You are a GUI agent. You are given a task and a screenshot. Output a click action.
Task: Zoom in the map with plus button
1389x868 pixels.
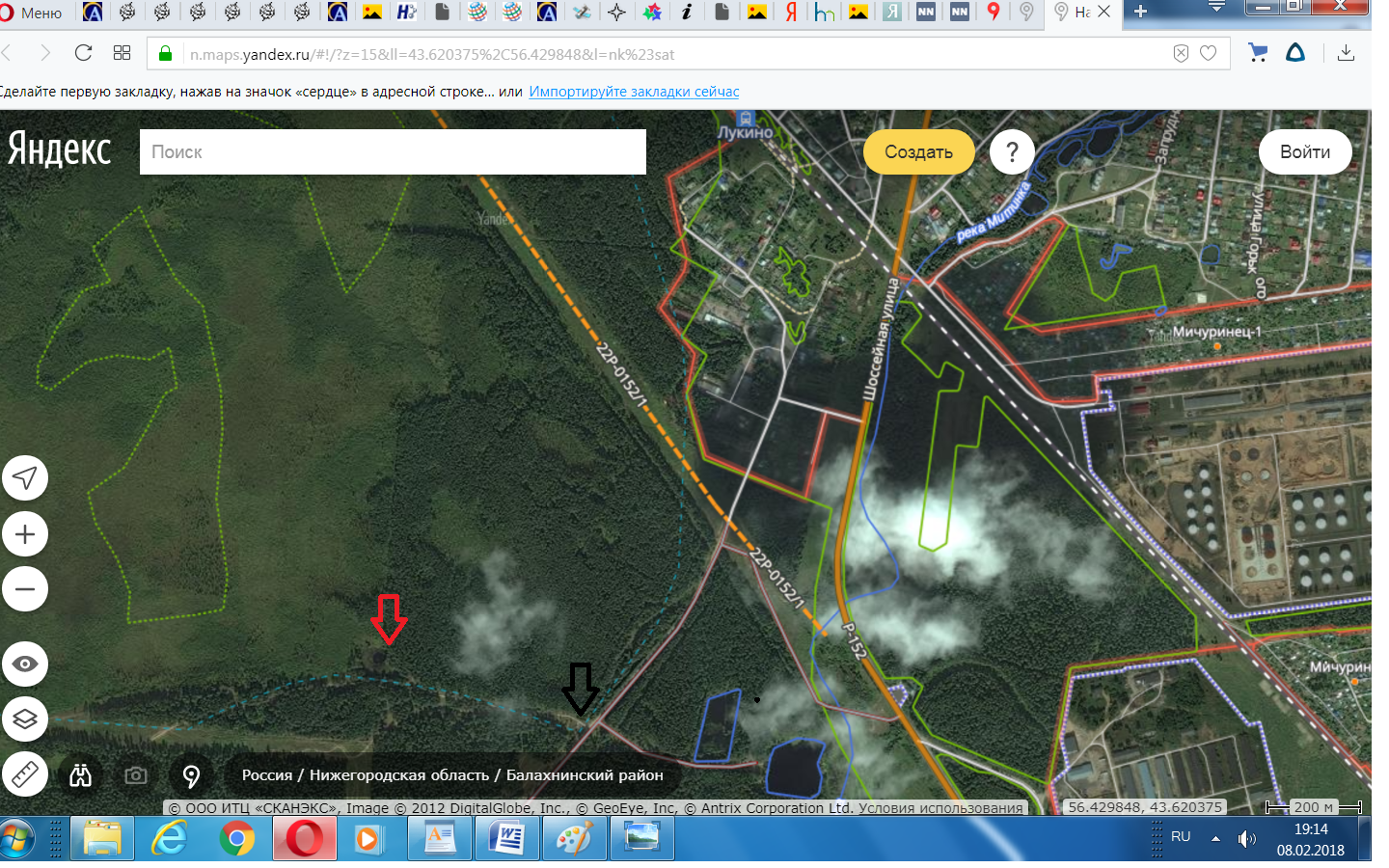tap(25, 534)
